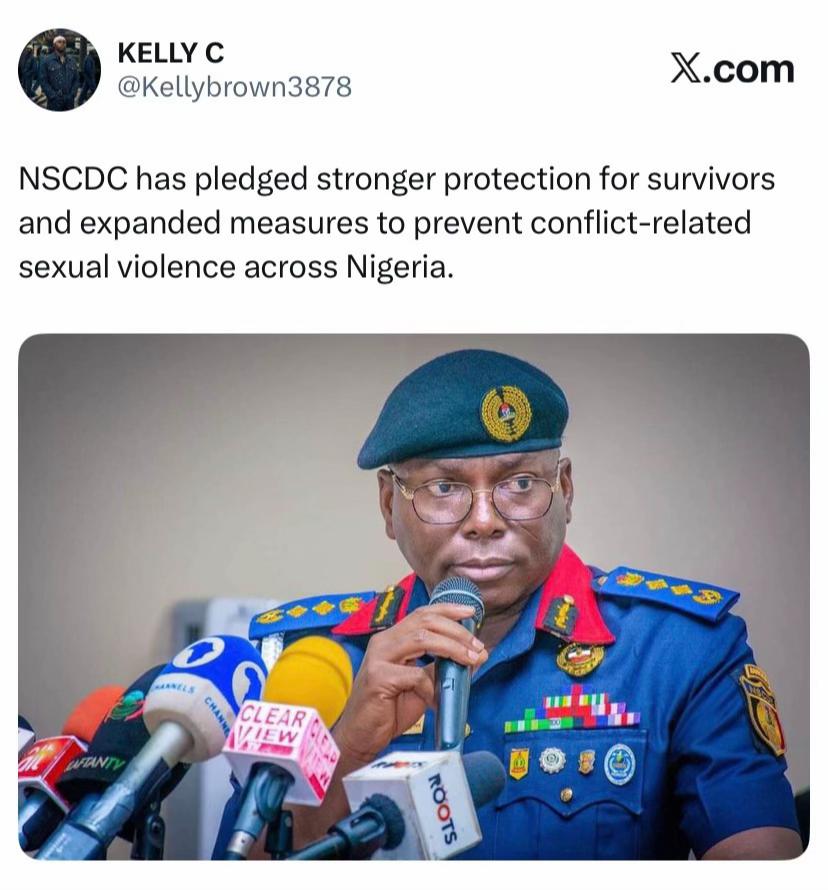Open KELLY C's profile avatar
The height and width of the screenshot is (890, 828).
click(x=60, y=70)
